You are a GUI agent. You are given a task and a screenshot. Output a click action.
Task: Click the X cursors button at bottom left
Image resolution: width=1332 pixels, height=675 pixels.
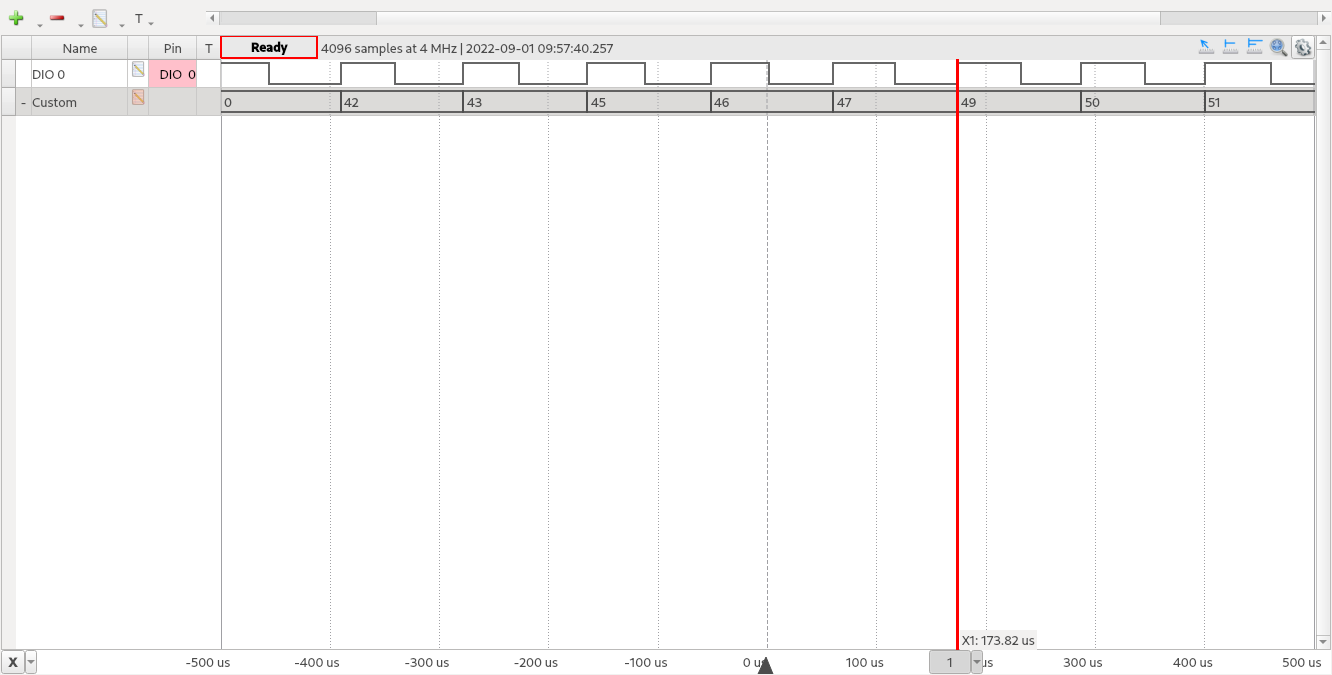click(x=13, y=662)
